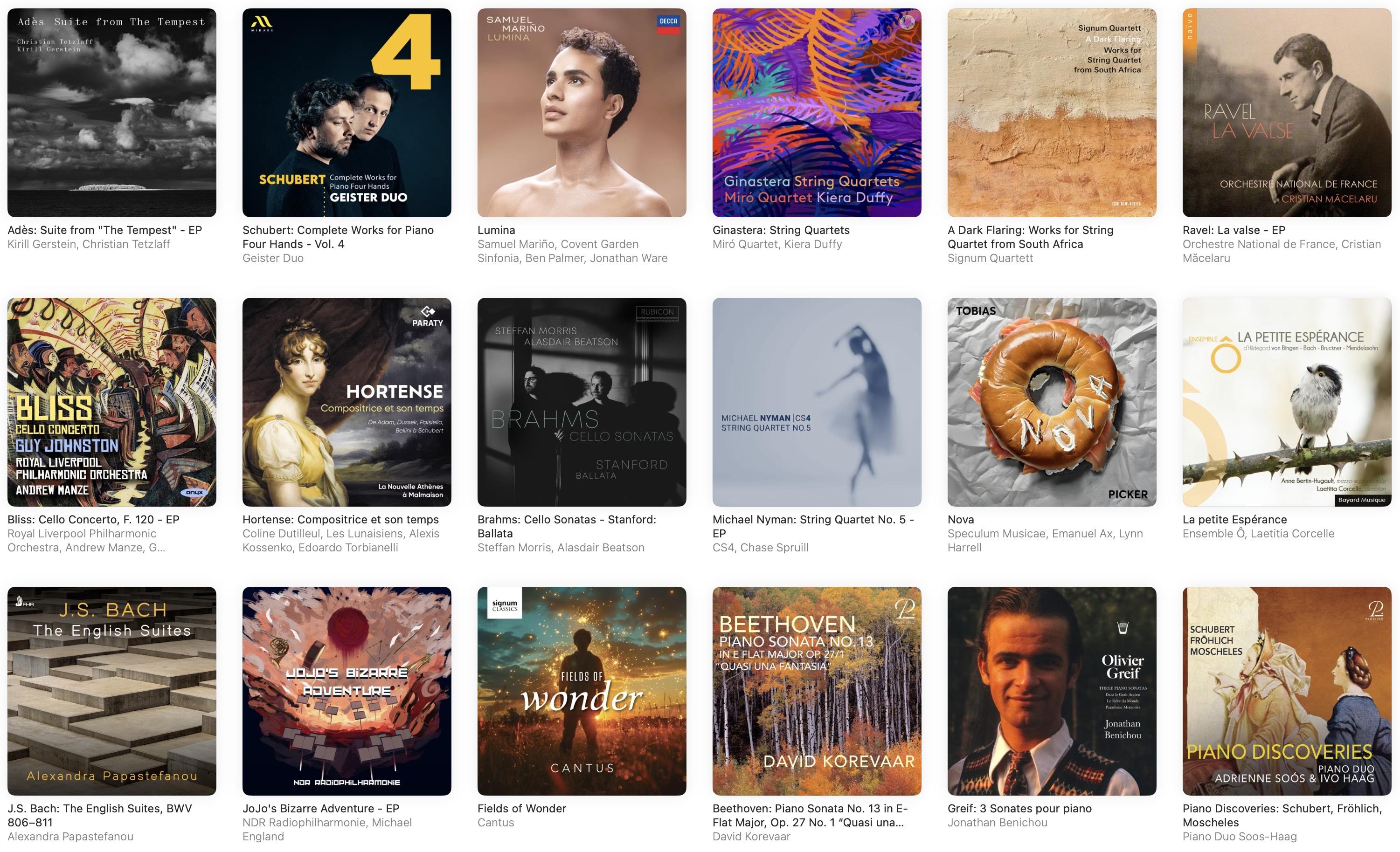Click the JoJo's Bizarre Adventure album artwork

coord(347,691)
